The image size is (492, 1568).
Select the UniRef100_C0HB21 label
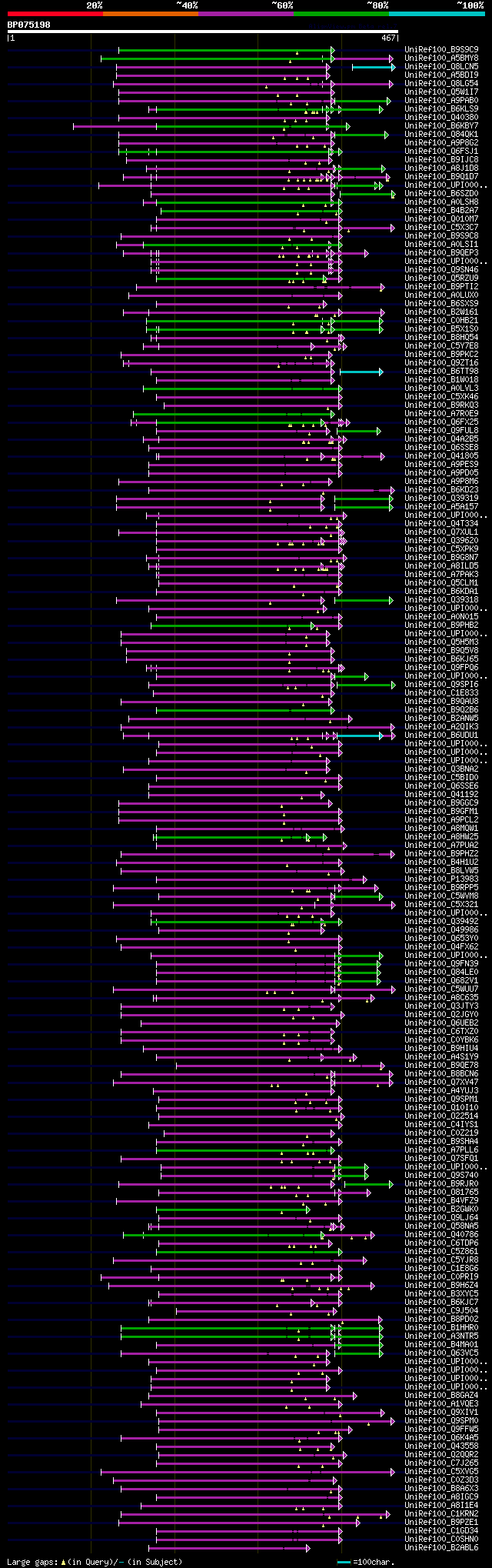(441, 320)
